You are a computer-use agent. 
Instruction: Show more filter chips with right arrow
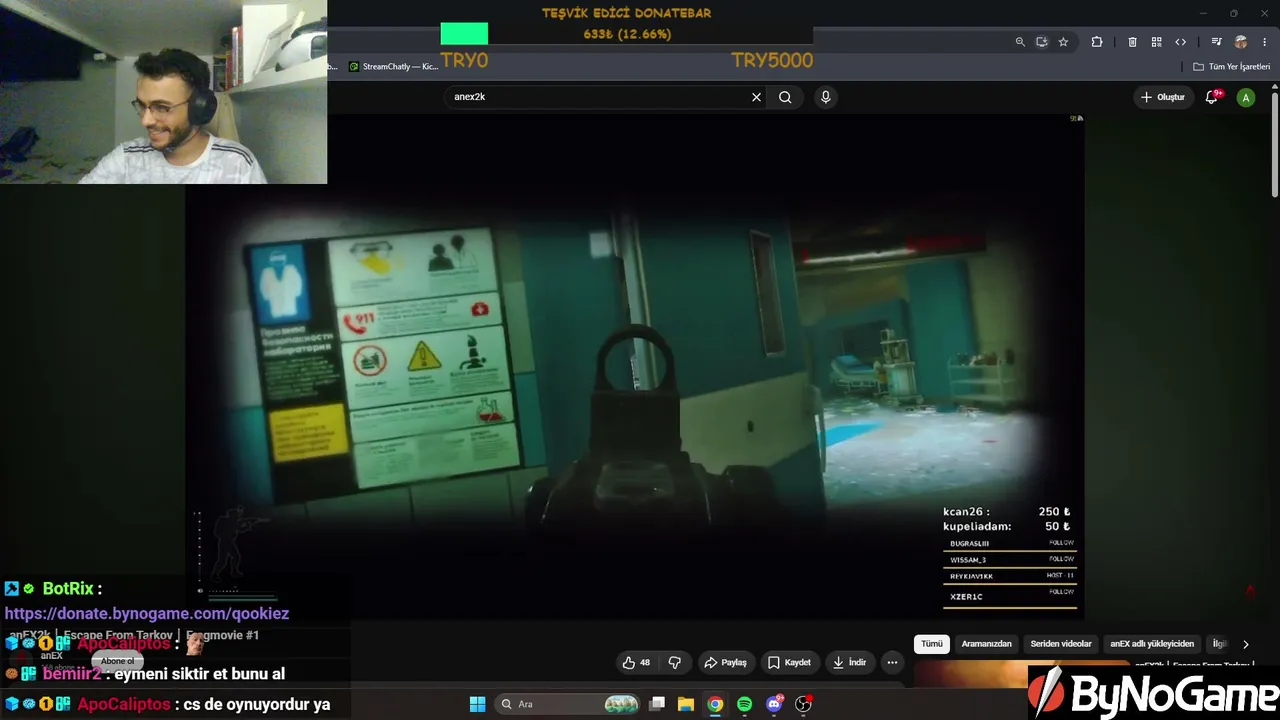pos(1245,644)
